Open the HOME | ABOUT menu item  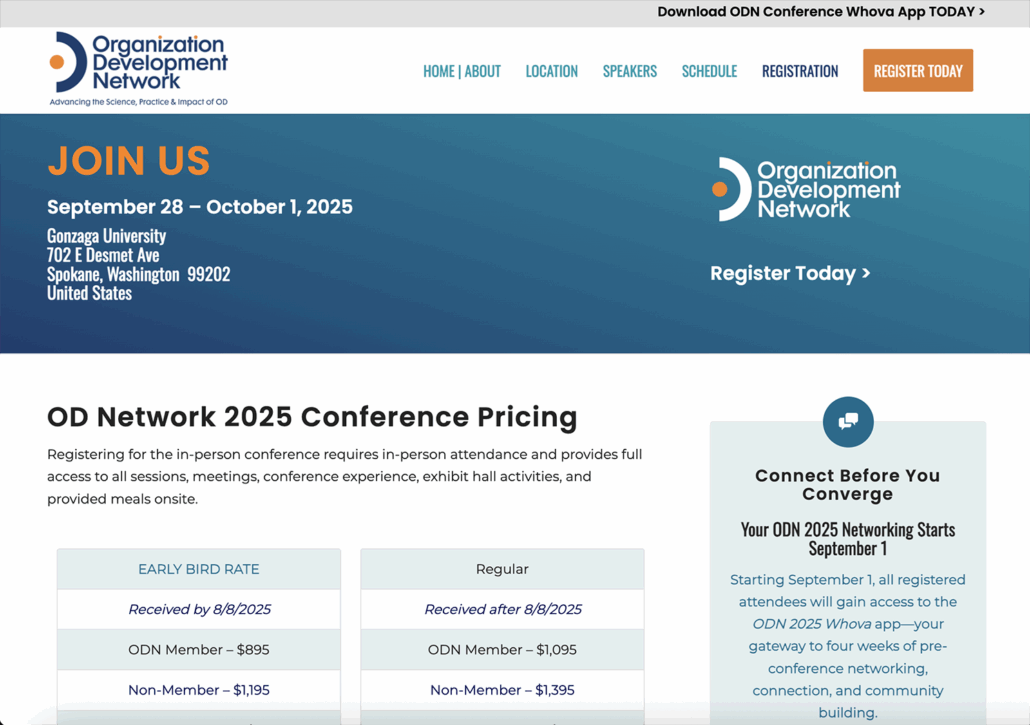click(x=462, y=71)
